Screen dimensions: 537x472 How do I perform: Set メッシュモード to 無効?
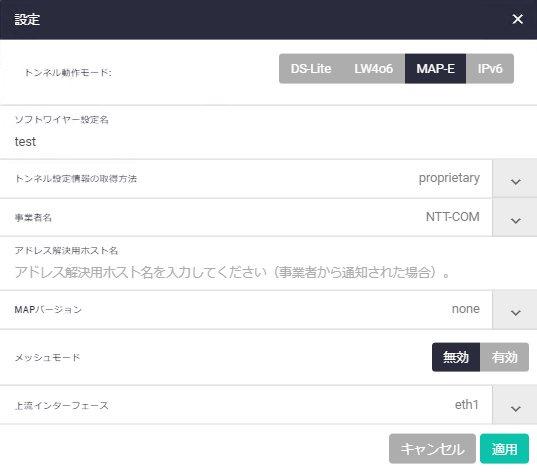coord(456,357)
